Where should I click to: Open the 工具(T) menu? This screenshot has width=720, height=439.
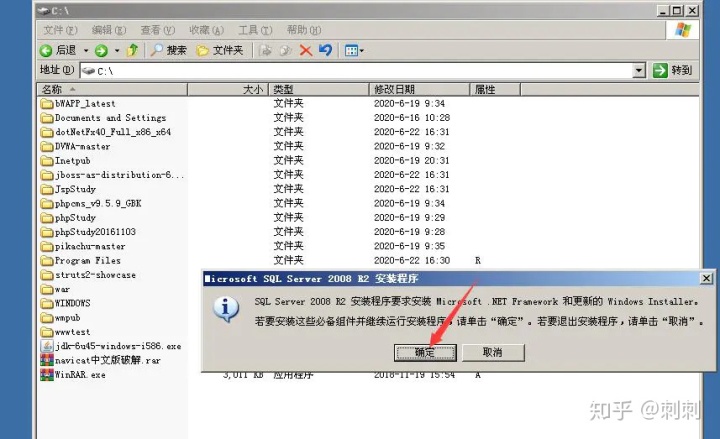click(255, 30)
